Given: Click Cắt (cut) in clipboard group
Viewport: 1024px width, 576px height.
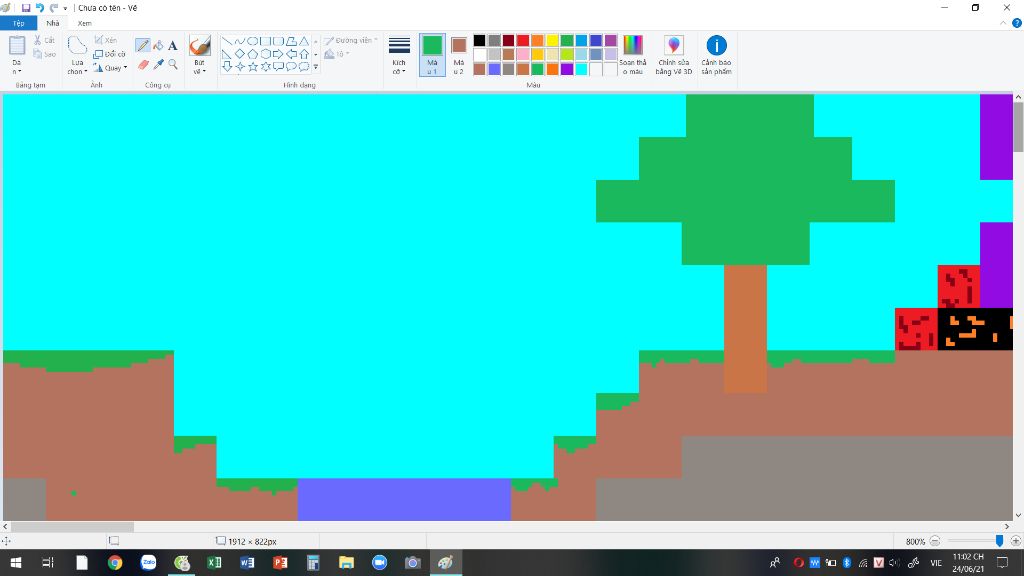Looking at the screenshot, I should coord(44,40).
